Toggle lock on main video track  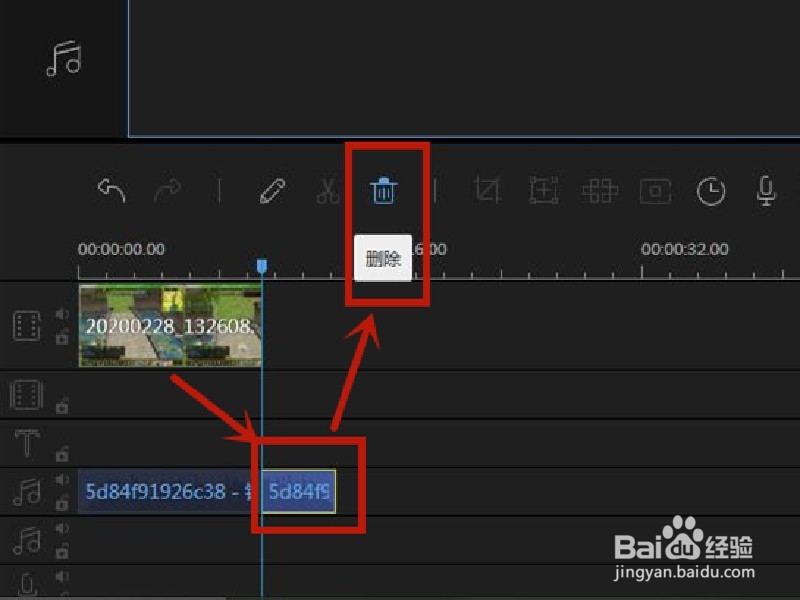pyautogui.click(x=62, y=337)
